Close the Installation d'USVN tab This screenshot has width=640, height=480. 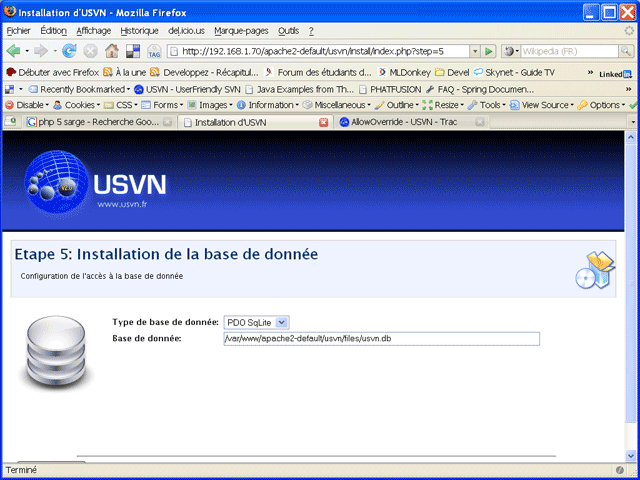tap(323, 122)
